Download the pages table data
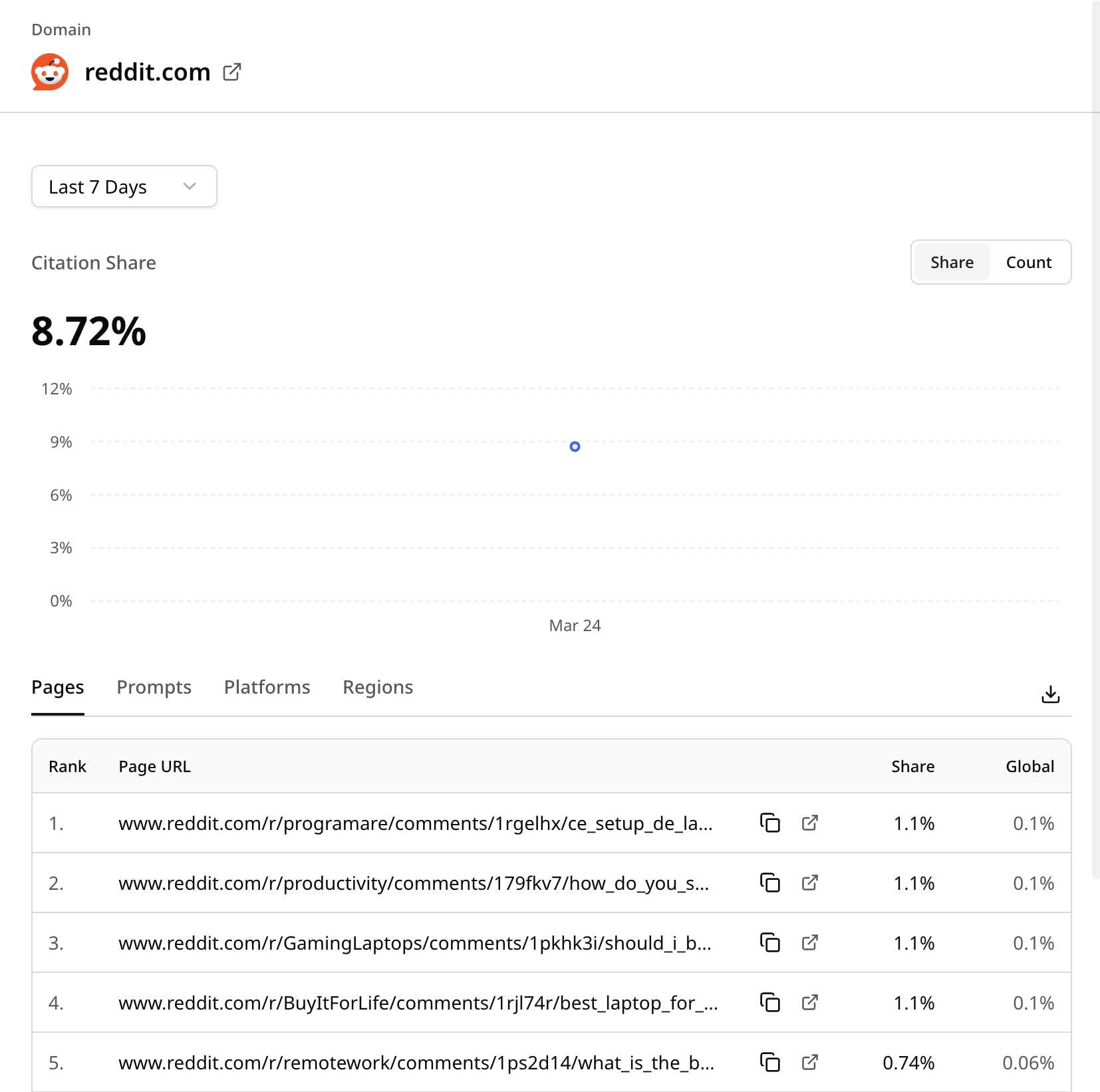The width and height of the screenshot is (1100, 1092). [1051, 694]
